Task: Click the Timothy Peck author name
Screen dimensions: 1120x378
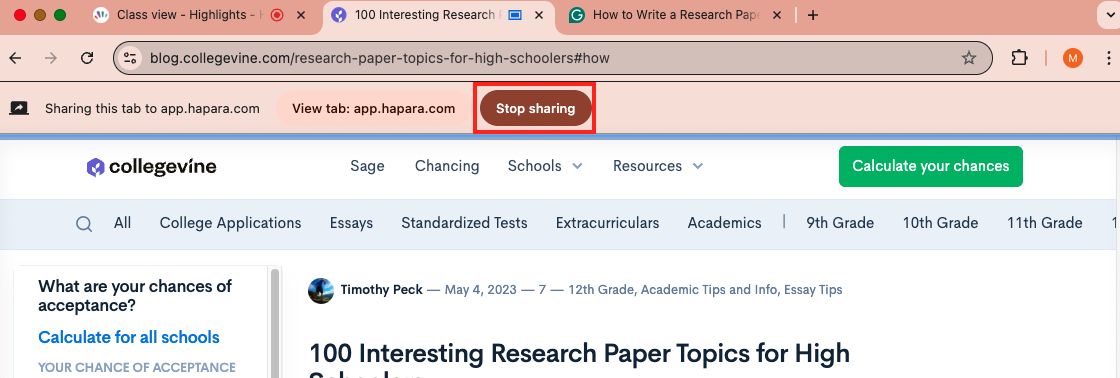Action: [x=381, y=290]
